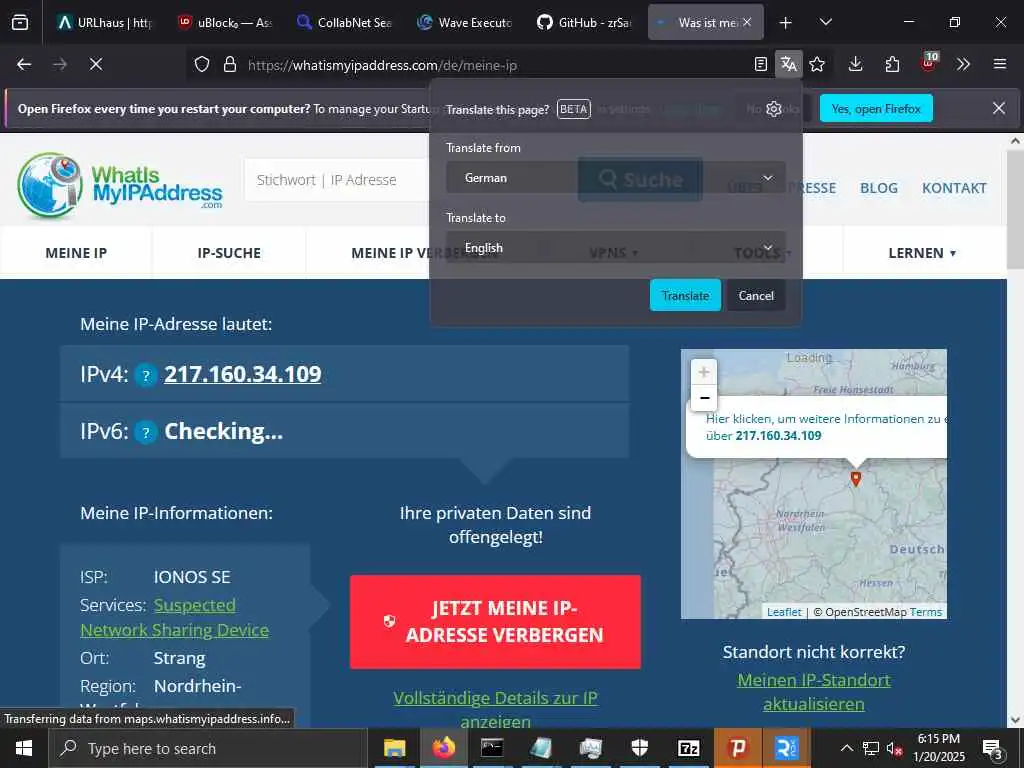Expand the VPNS navigation menu
This screenshot has width=1024, height=768.
coord(613,253)
